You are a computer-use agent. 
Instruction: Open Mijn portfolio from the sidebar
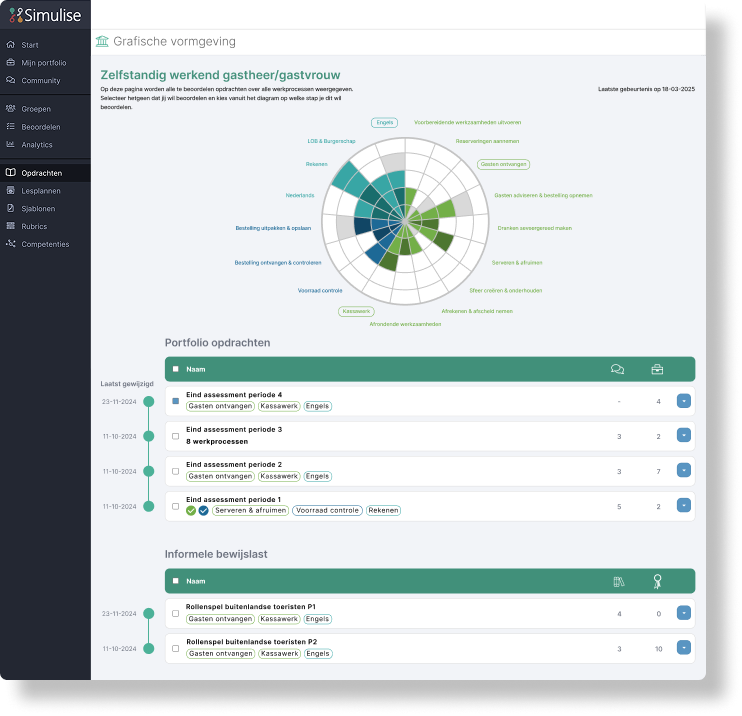[43, 63]
